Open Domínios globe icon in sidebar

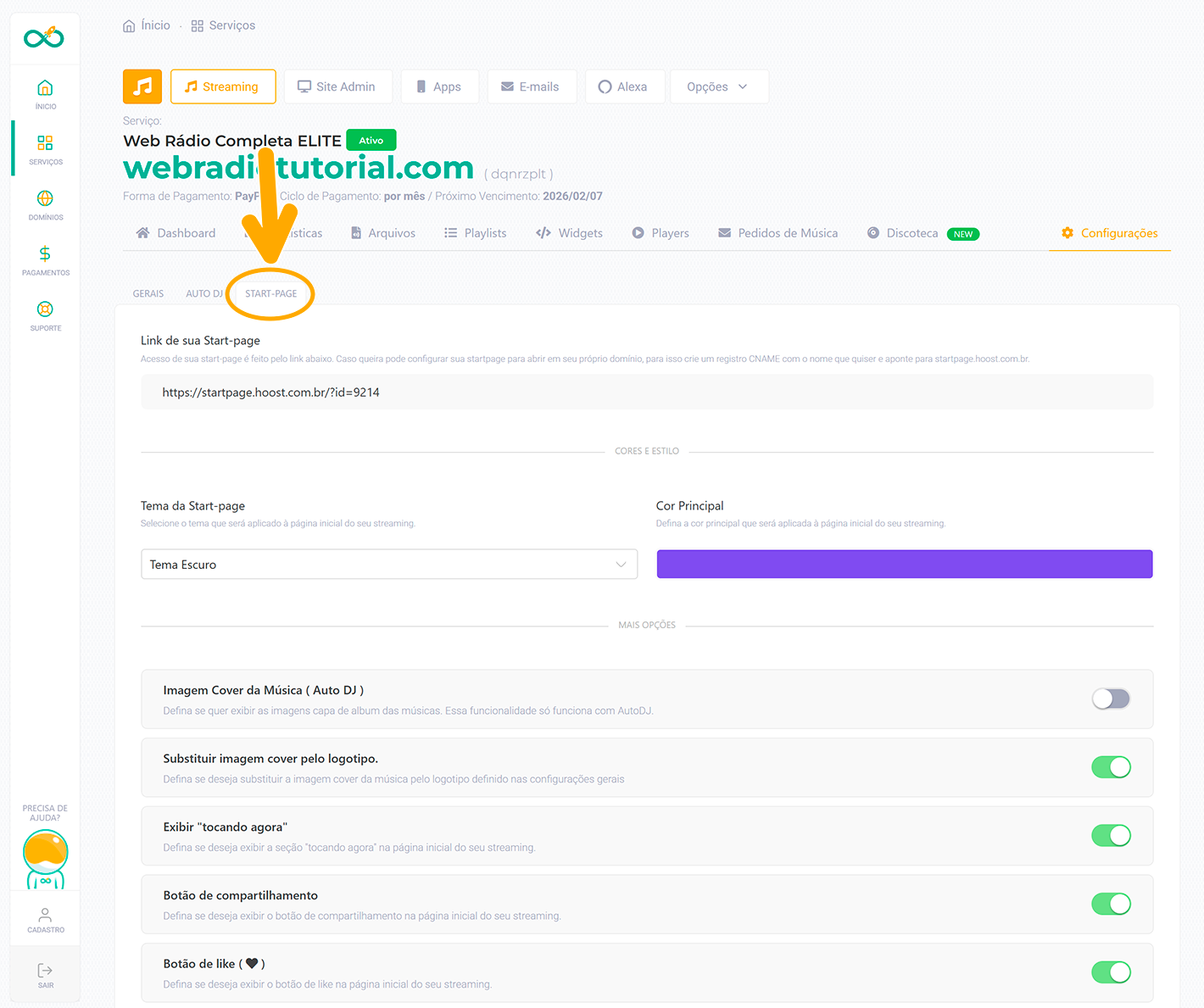point(46,199)
